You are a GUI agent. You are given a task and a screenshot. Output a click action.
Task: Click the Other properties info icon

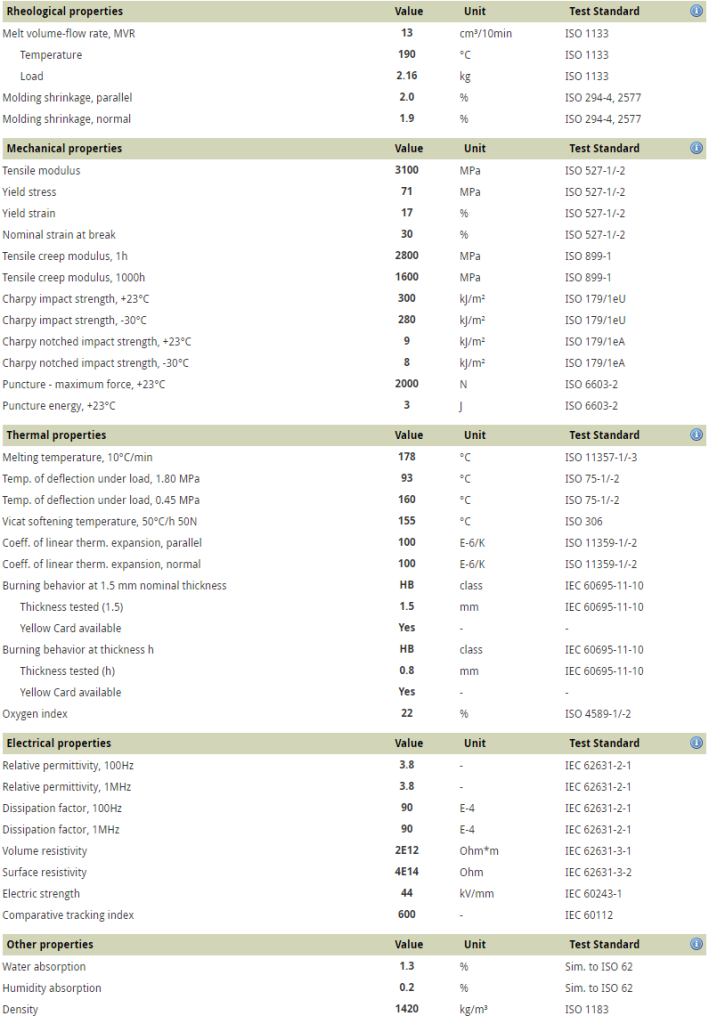[x=696, y=944]
